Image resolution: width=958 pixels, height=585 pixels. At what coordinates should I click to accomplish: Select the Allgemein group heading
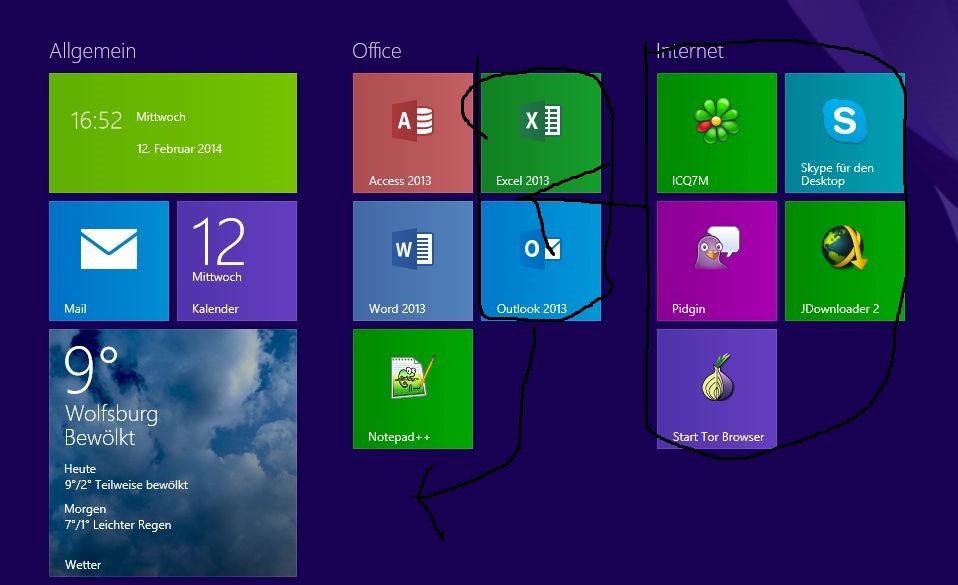pos(93,51)
